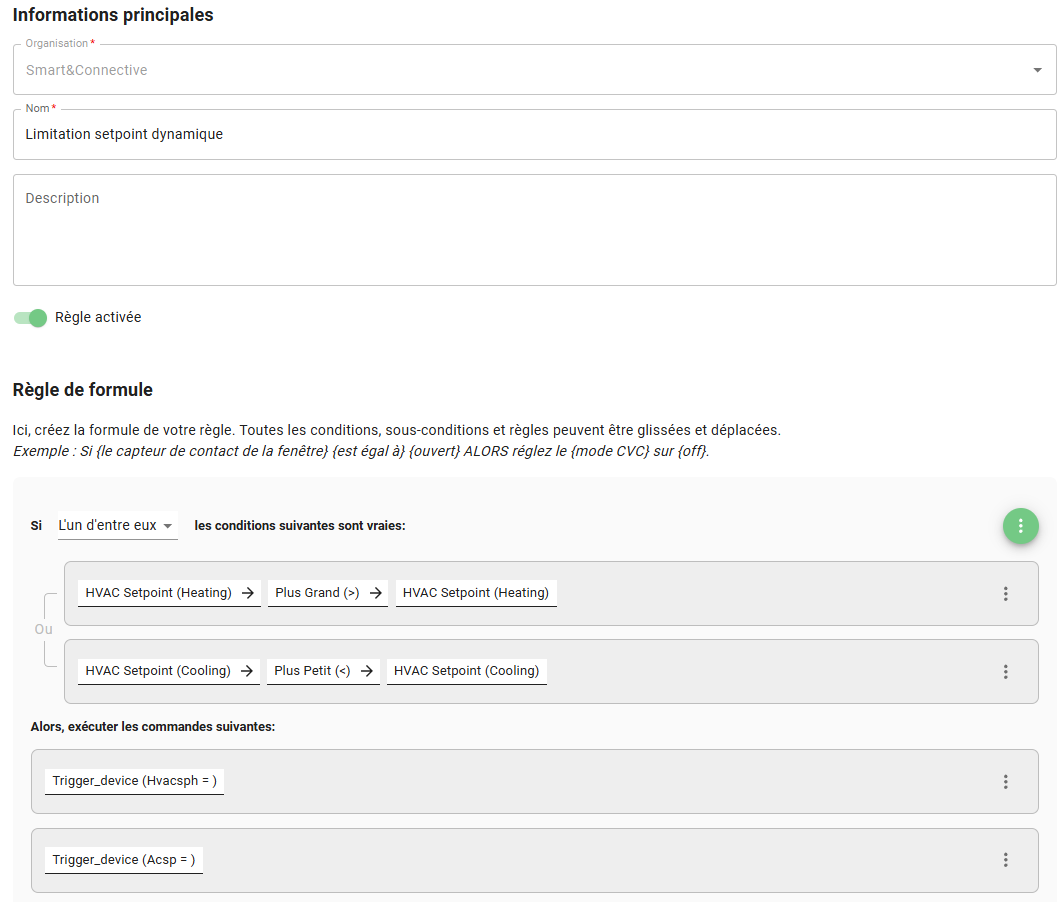
Task: Click arrow after Plus Petit (<) operator
Action: tap(367, 671)
